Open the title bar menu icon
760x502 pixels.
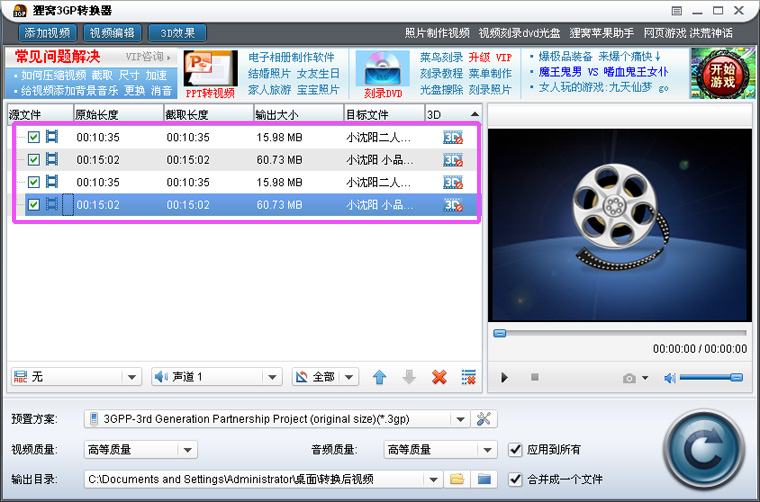[x=677, y=11]
